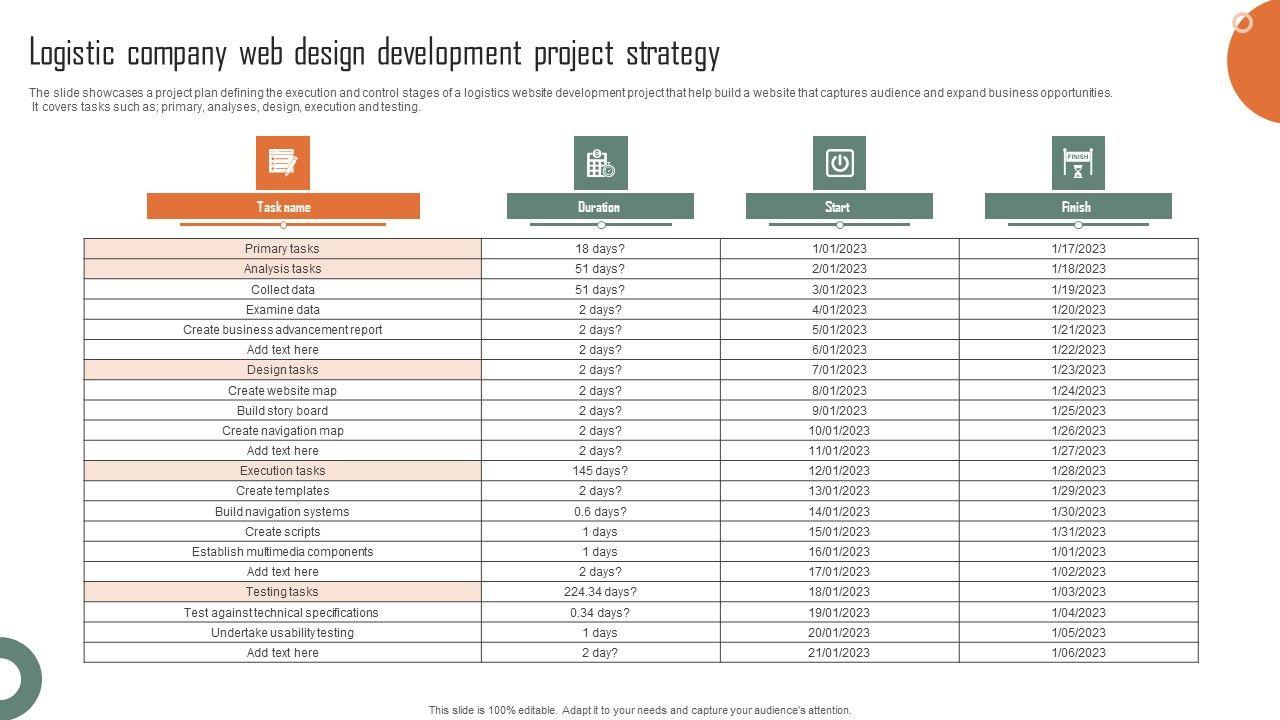The height and width of the screenshot is (720, 1280).
Task: Click start date "10/01/2023"
Action: (x=839, y=430)
